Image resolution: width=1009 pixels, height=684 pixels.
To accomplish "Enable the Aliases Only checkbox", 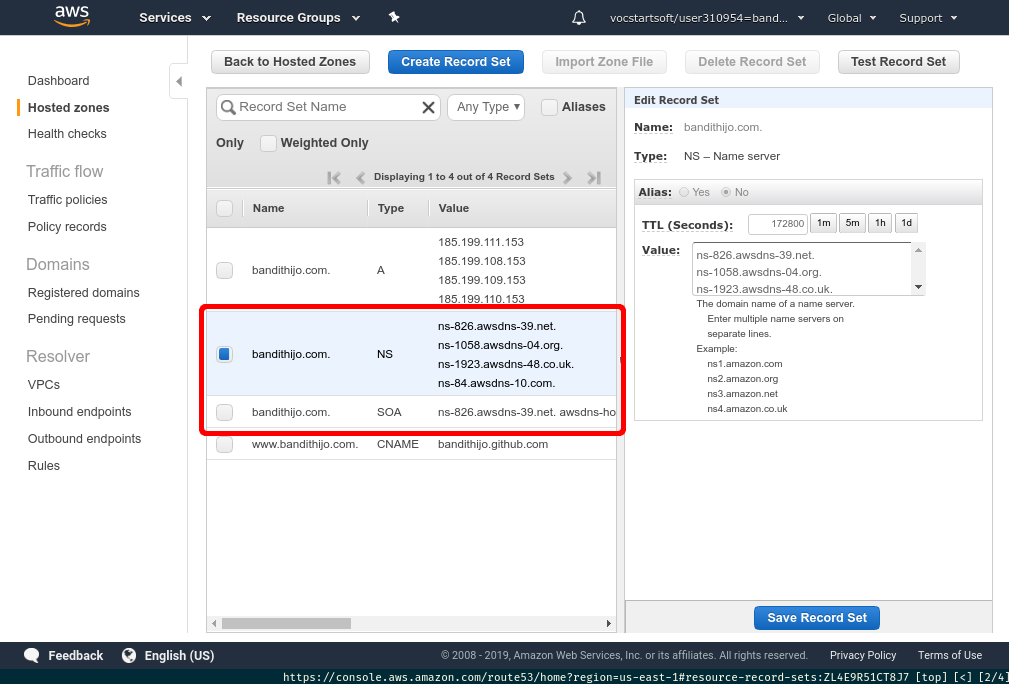I will click(x=549, y=107).
